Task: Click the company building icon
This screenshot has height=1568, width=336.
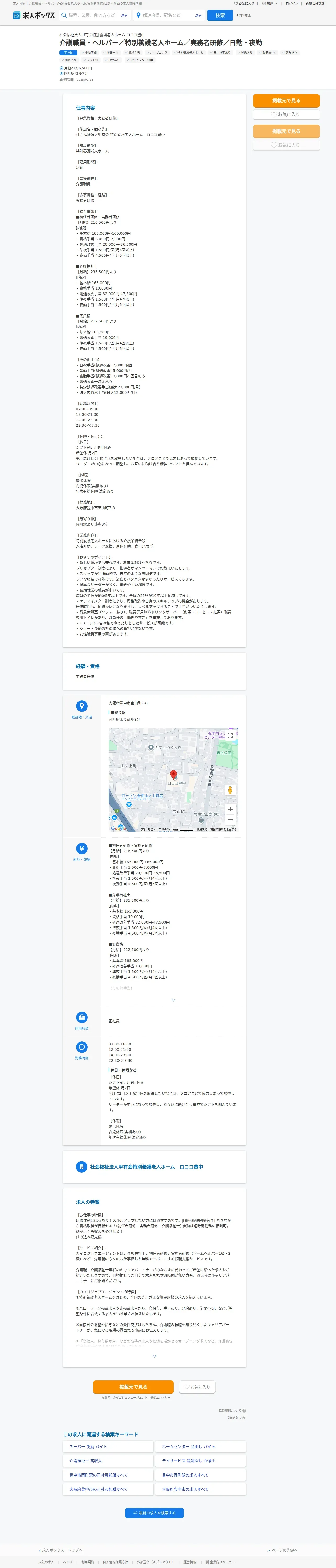Action: 81,1167
